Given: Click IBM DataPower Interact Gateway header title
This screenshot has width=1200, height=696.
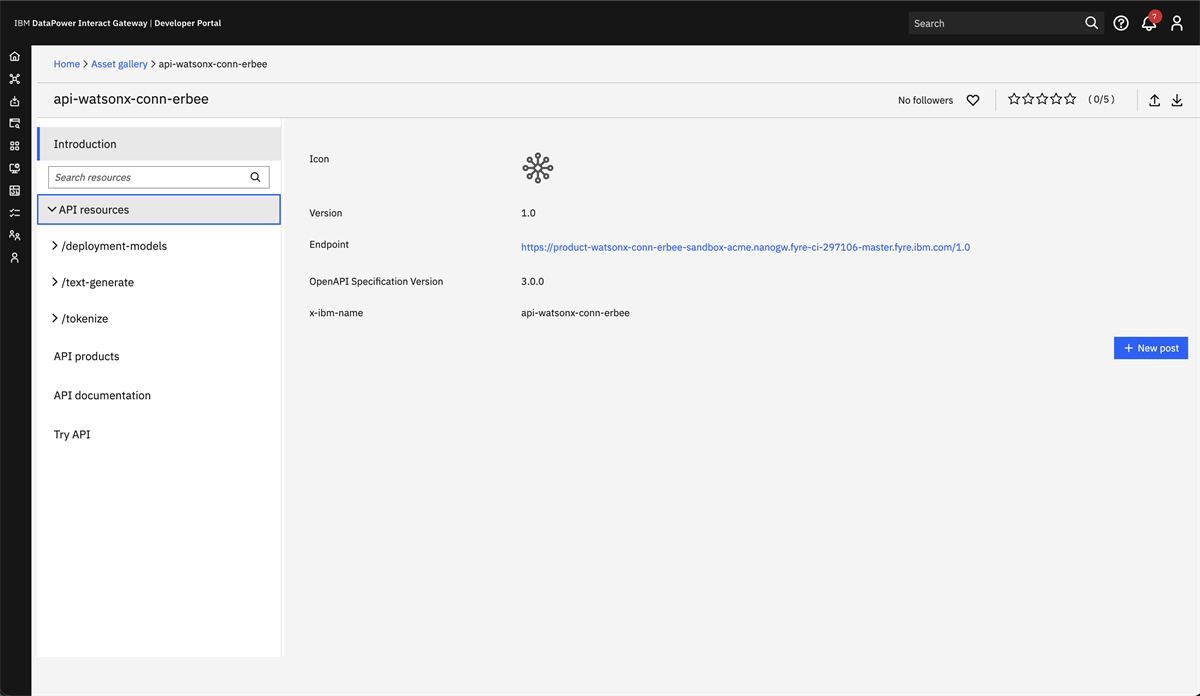Looking at the screenshot, I should point(118,23).
